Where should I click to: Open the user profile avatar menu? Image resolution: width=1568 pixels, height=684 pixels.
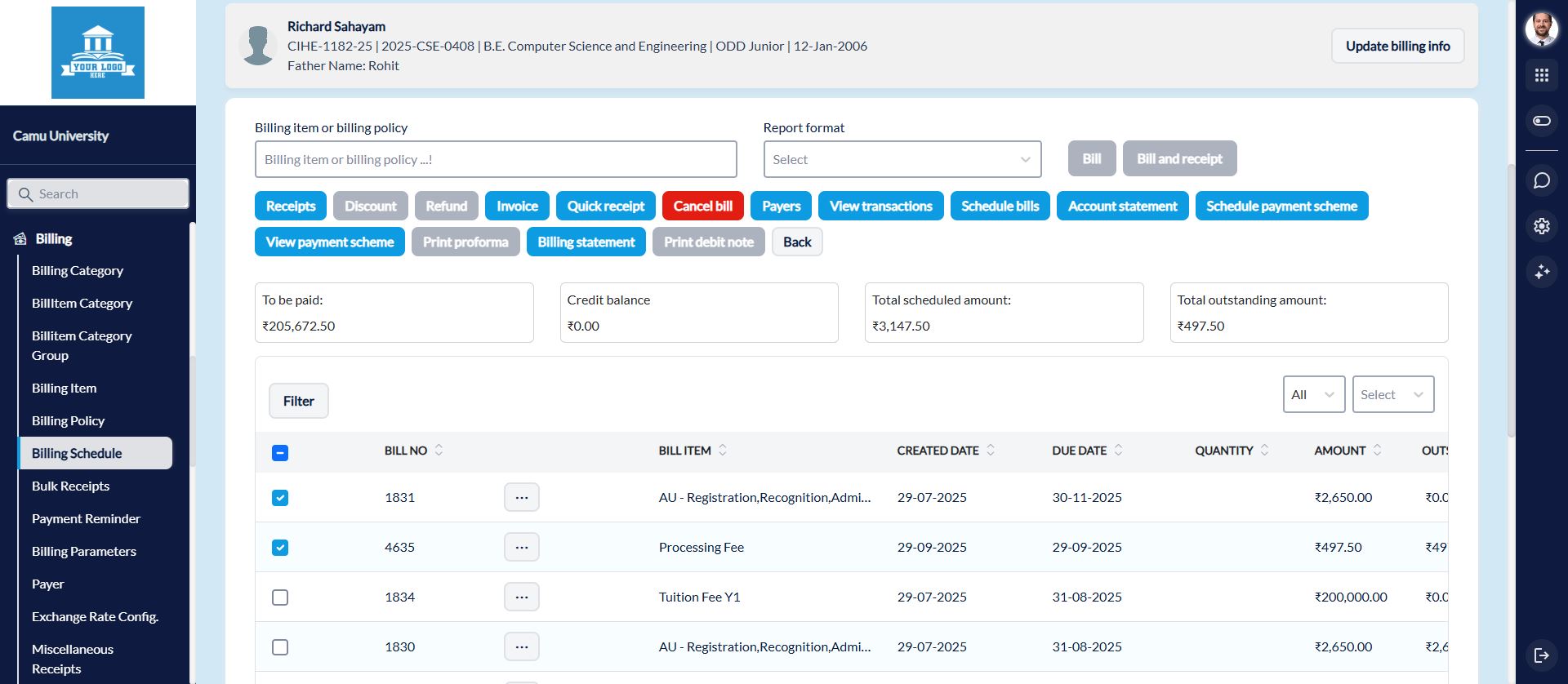[1541, 29]
